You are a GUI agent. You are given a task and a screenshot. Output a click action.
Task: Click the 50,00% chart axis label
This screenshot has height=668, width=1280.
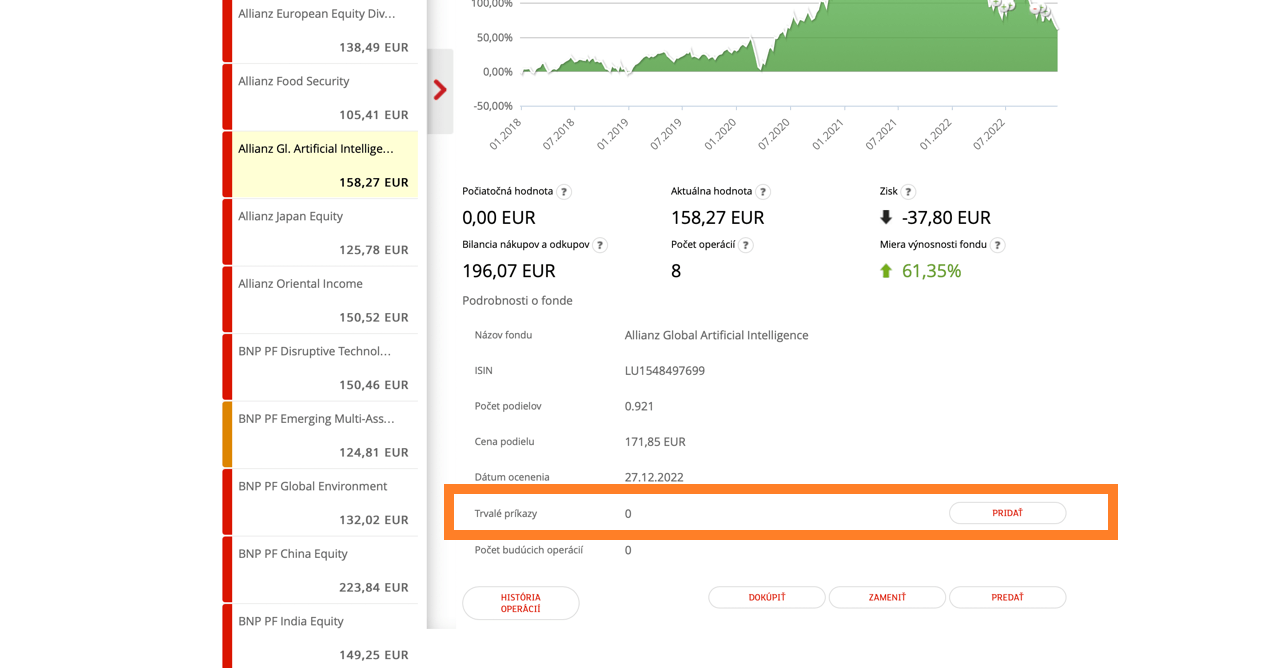[x=495, y=38]
